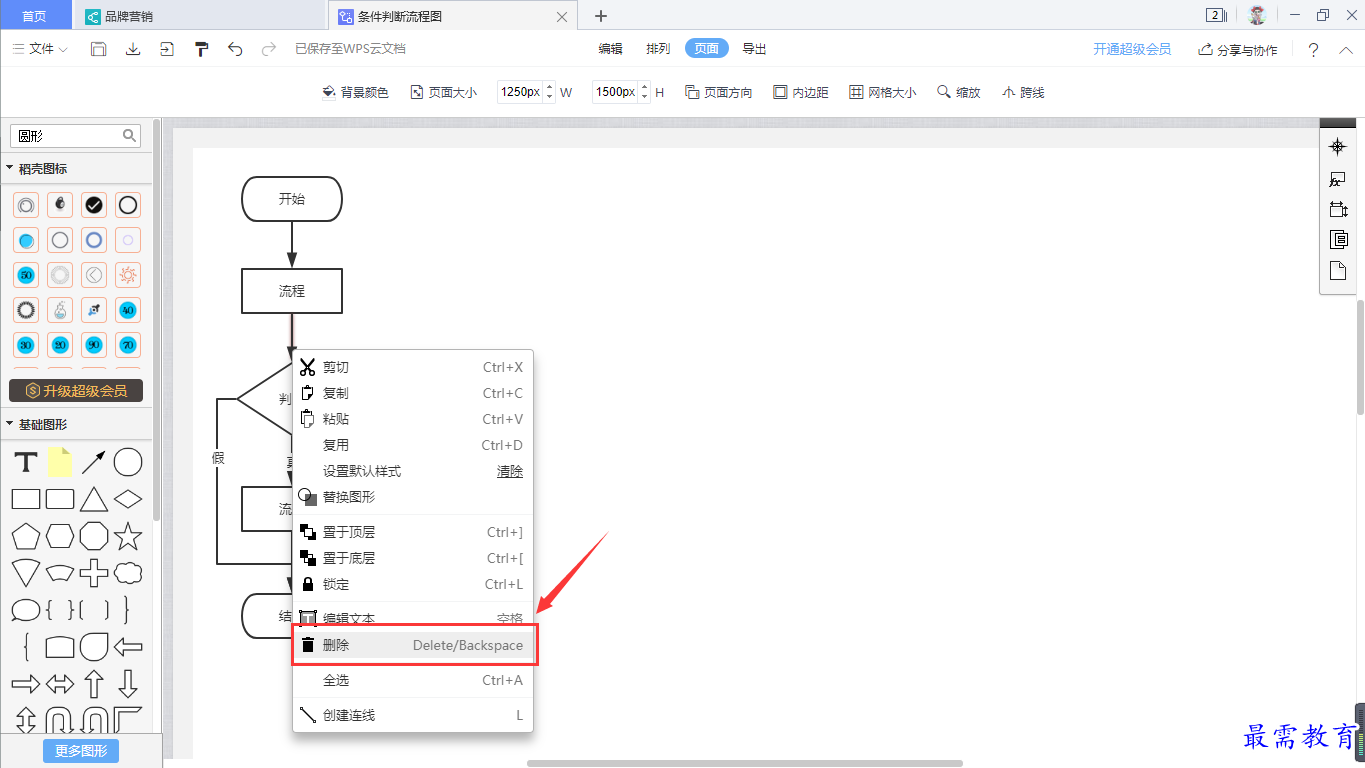This screenshot has height=768, width=1365.
Task: Click the single page icon in right panel
Action: (1338, 271)
